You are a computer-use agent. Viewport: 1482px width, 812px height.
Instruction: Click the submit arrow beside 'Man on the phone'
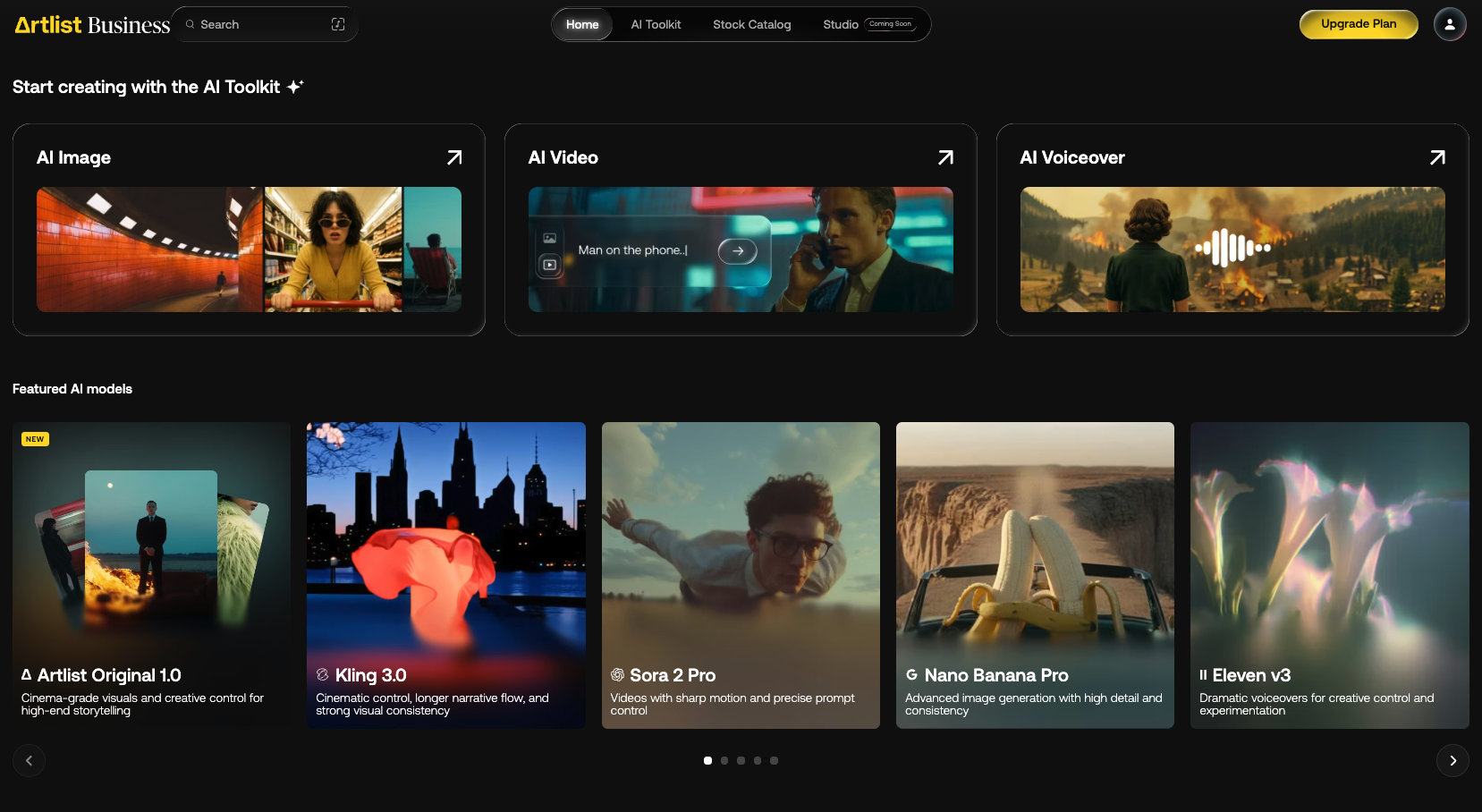click(738, 251)
